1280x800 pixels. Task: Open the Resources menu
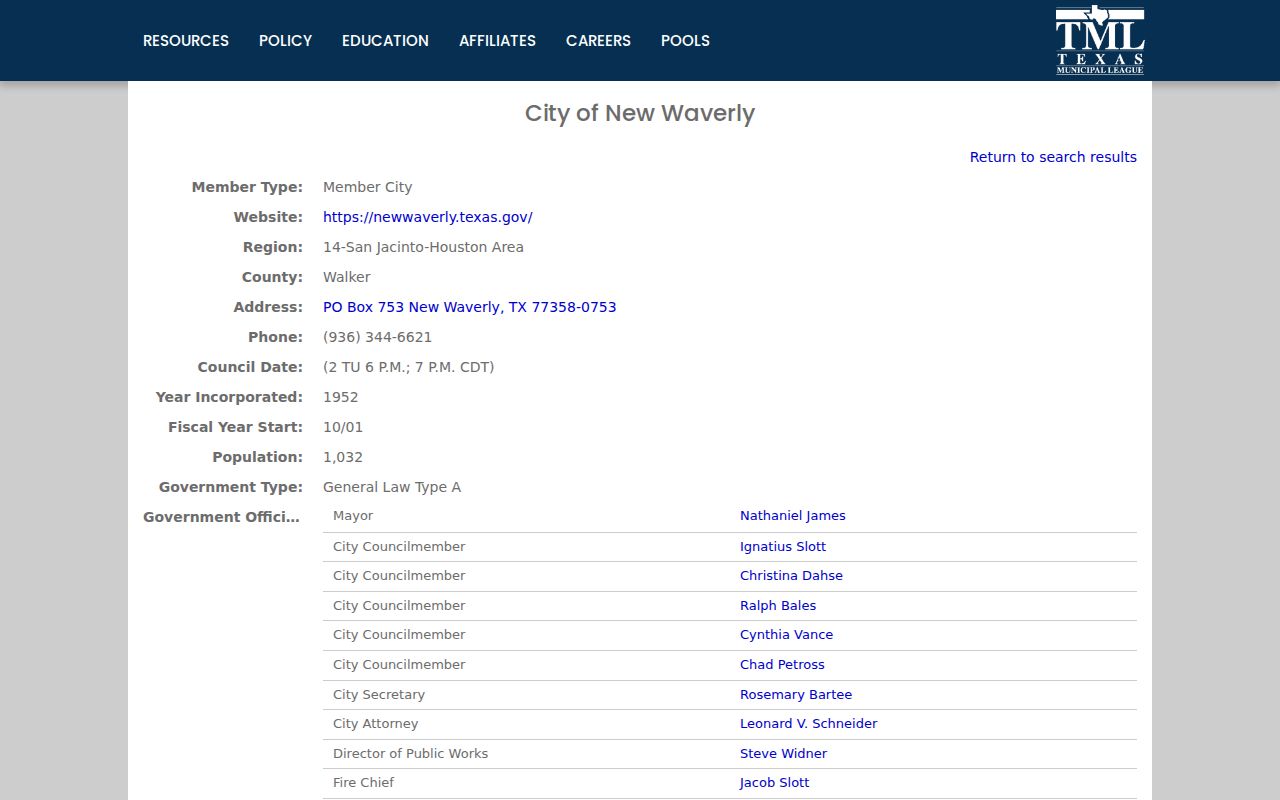pyautogui.click(x=186, y=41)
